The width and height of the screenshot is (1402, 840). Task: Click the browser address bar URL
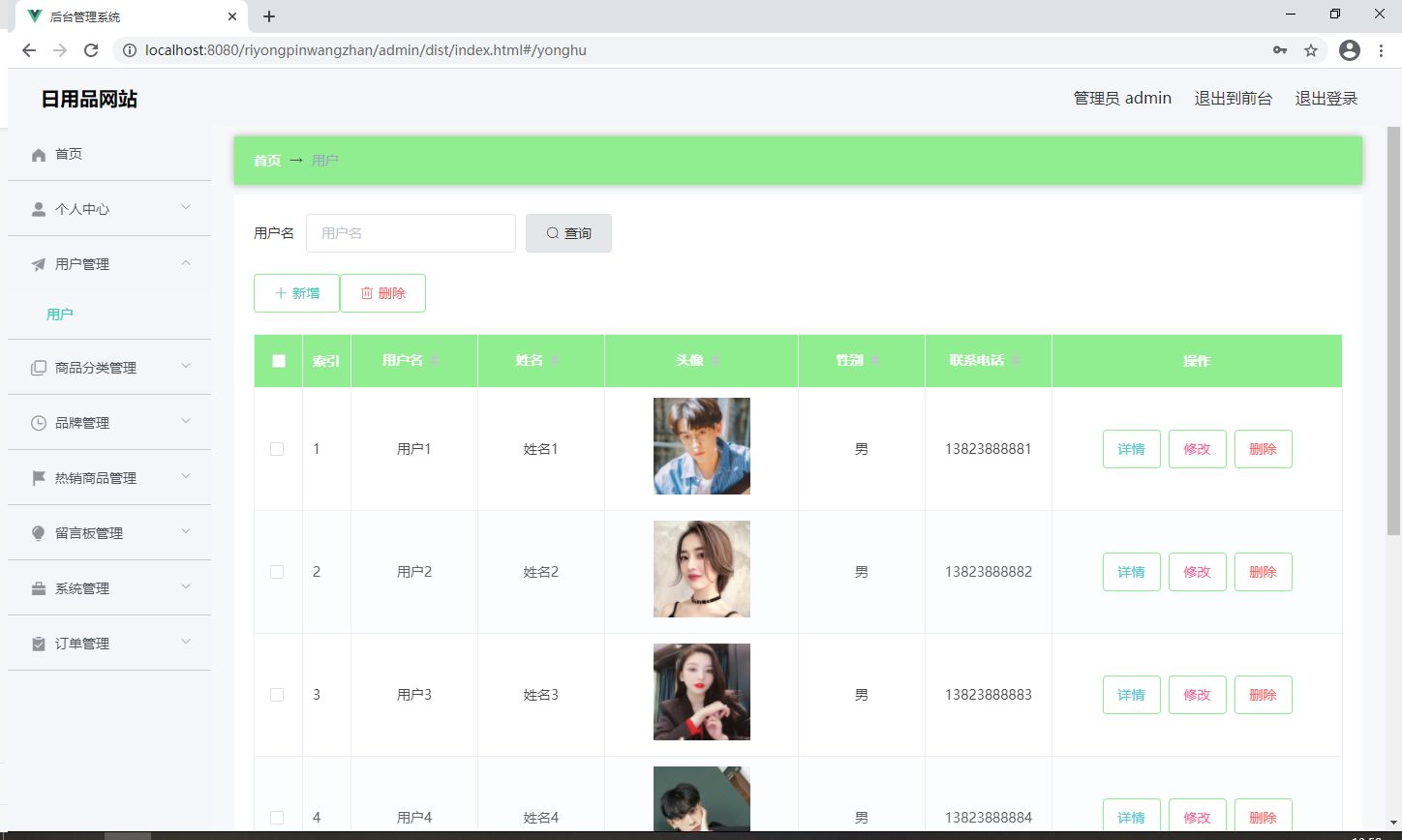click(x=366, y=50)
